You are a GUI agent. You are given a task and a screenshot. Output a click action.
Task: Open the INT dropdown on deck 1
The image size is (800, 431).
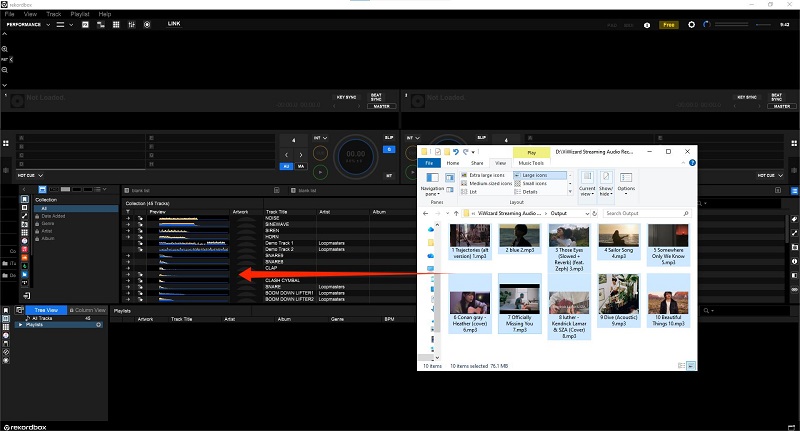click(320, 138)
